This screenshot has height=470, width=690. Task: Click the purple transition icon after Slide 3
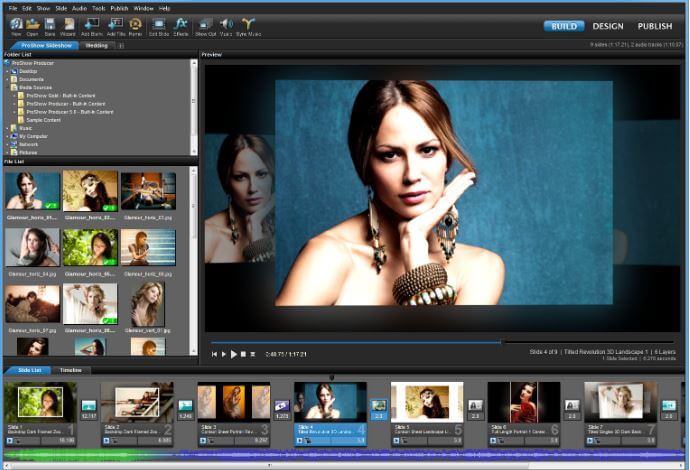pos(282,405)
